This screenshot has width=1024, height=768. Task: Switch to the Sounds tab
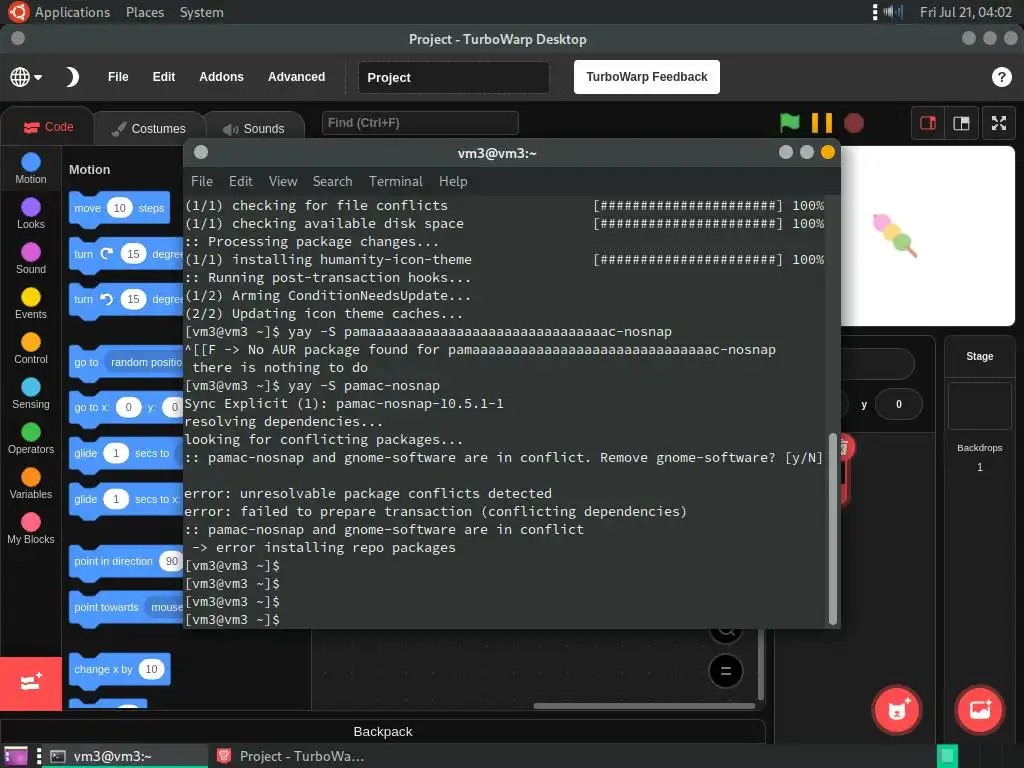pyautogui.click(x=254, y=129)
